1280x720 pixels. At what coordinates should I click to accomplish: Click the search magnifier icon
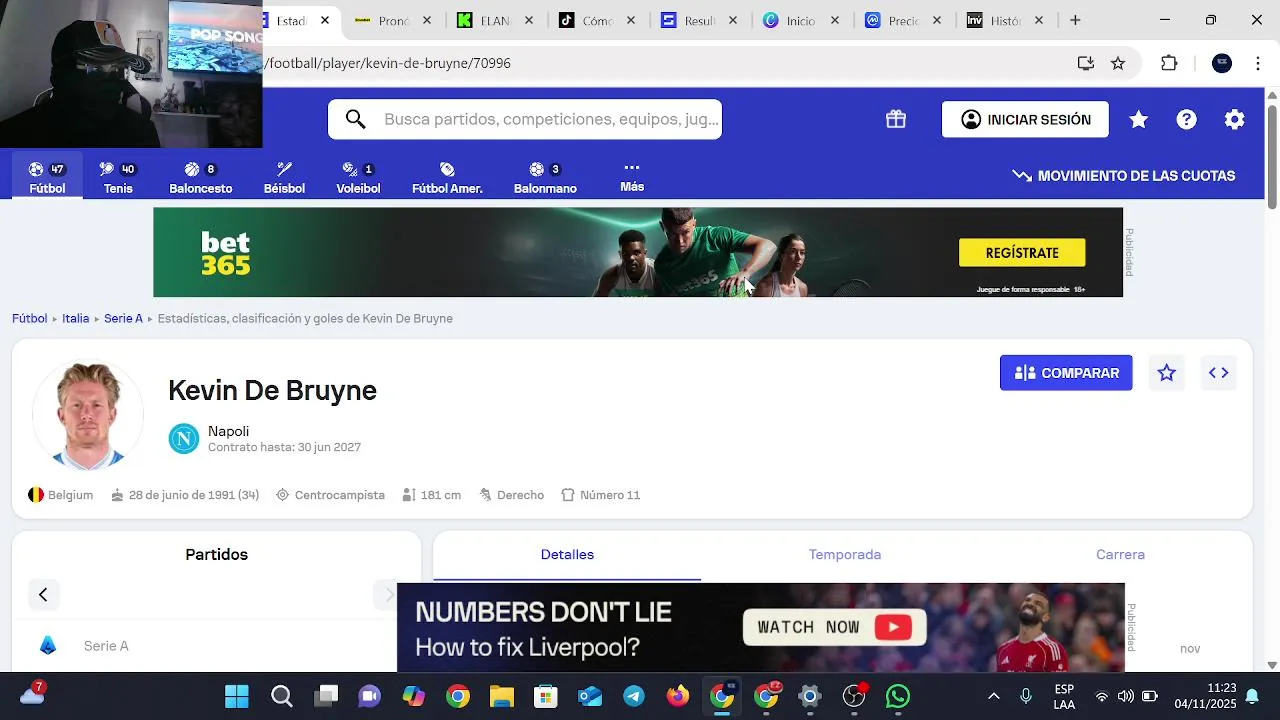click(x=355, y=120)
